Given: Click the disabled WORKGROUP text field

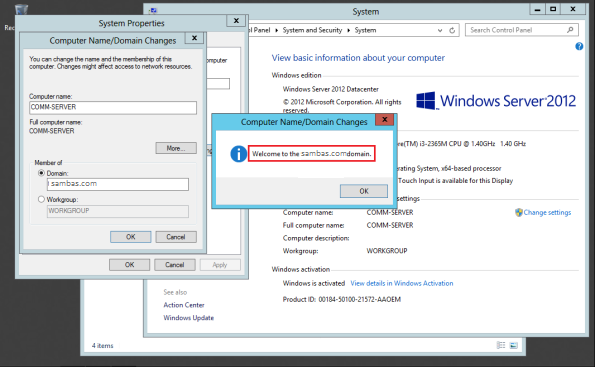Looking at the screenshot, I should 118,211.
